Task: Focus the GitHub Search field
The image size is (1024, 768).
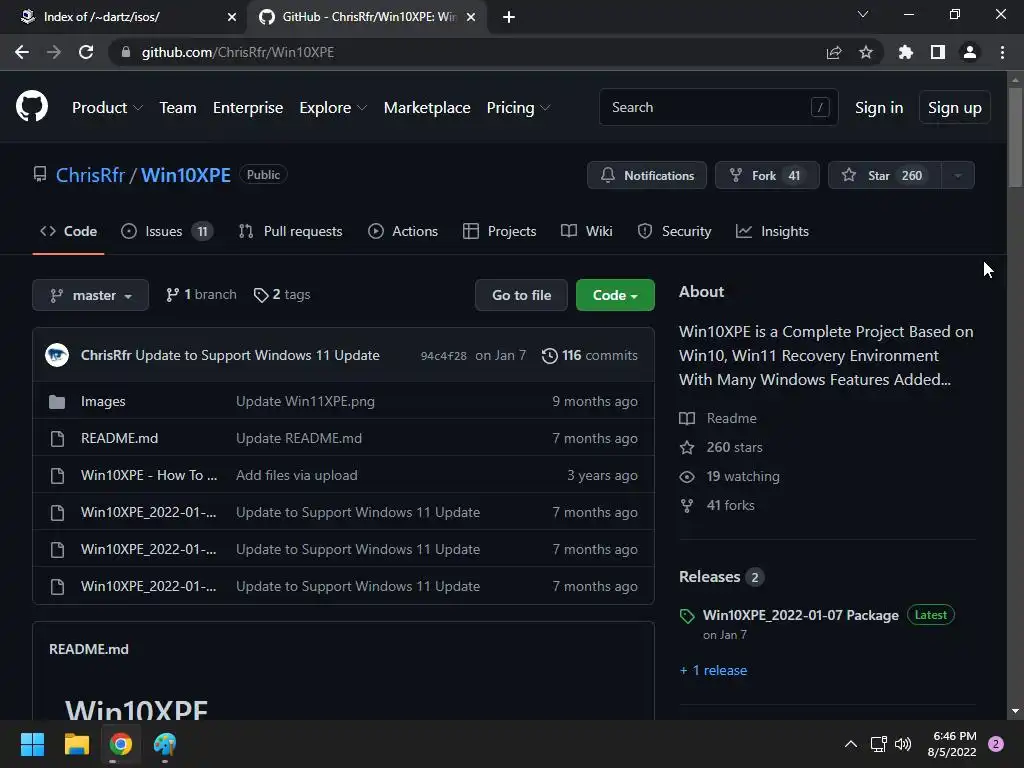Action: coord(718,107)
